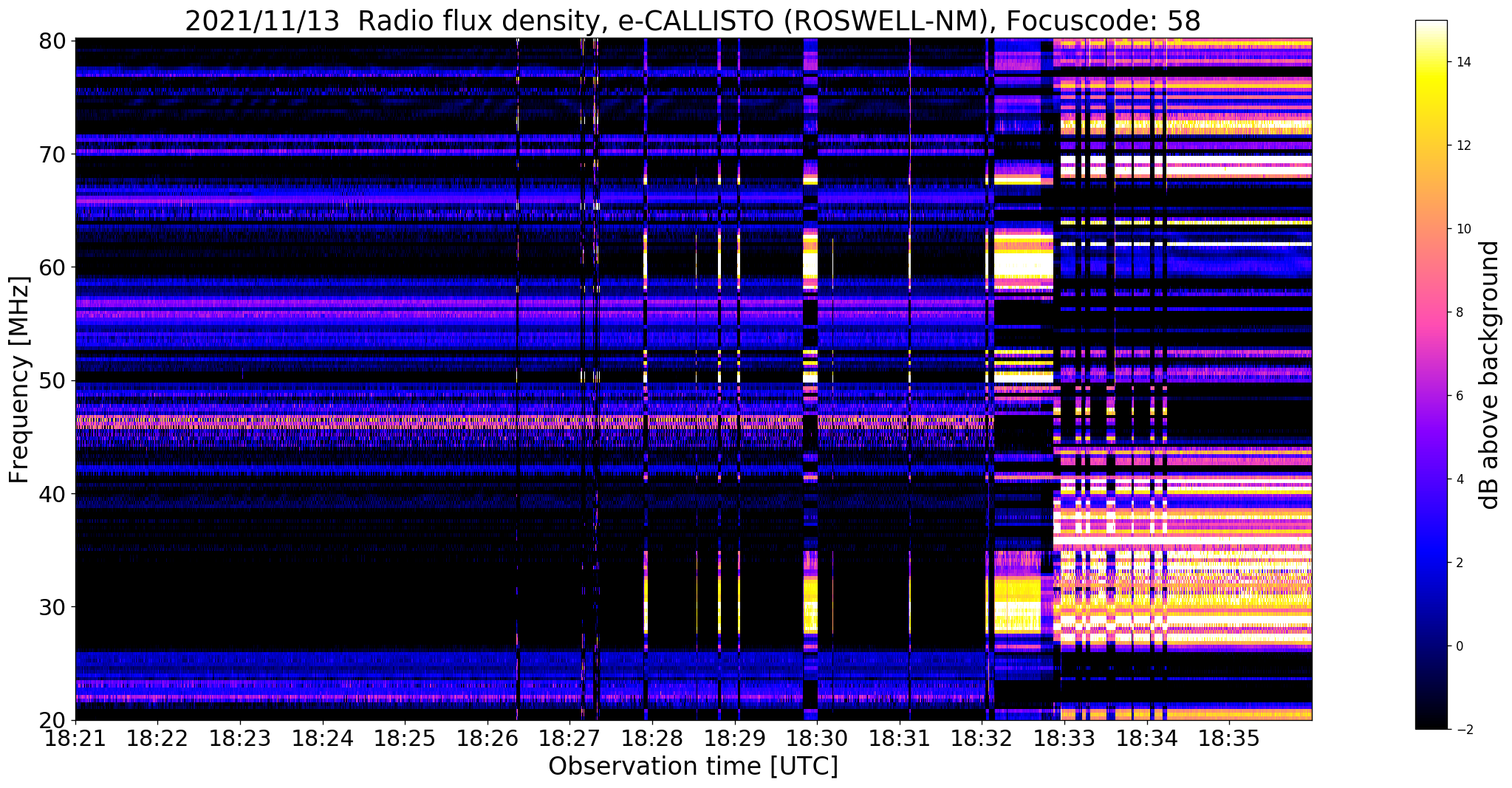Click the 18:27 time tick label
The image size is (1512, 788).
coord(569,738)
